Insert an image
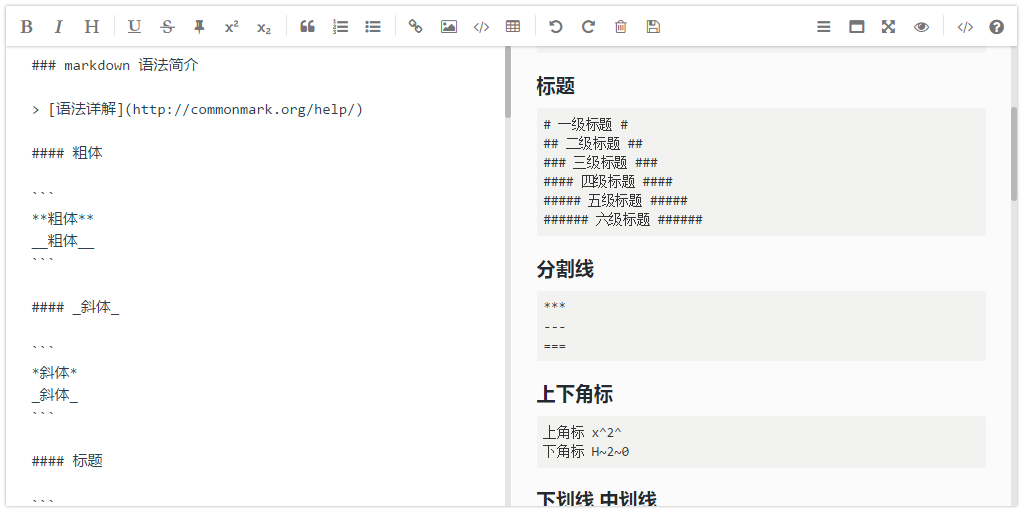 click(x=449, y=27)
